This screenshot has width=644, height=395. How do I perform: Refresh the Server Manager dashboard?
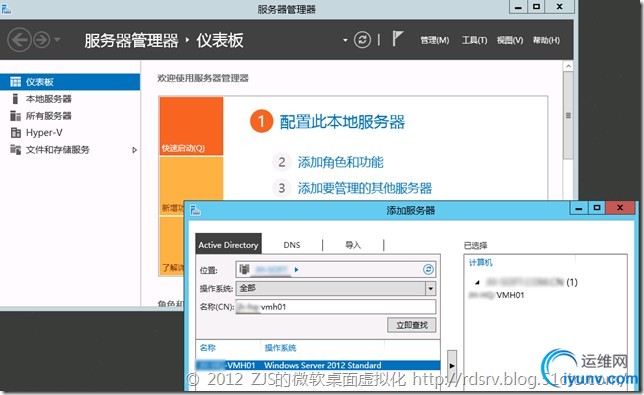tap(362, 40)
